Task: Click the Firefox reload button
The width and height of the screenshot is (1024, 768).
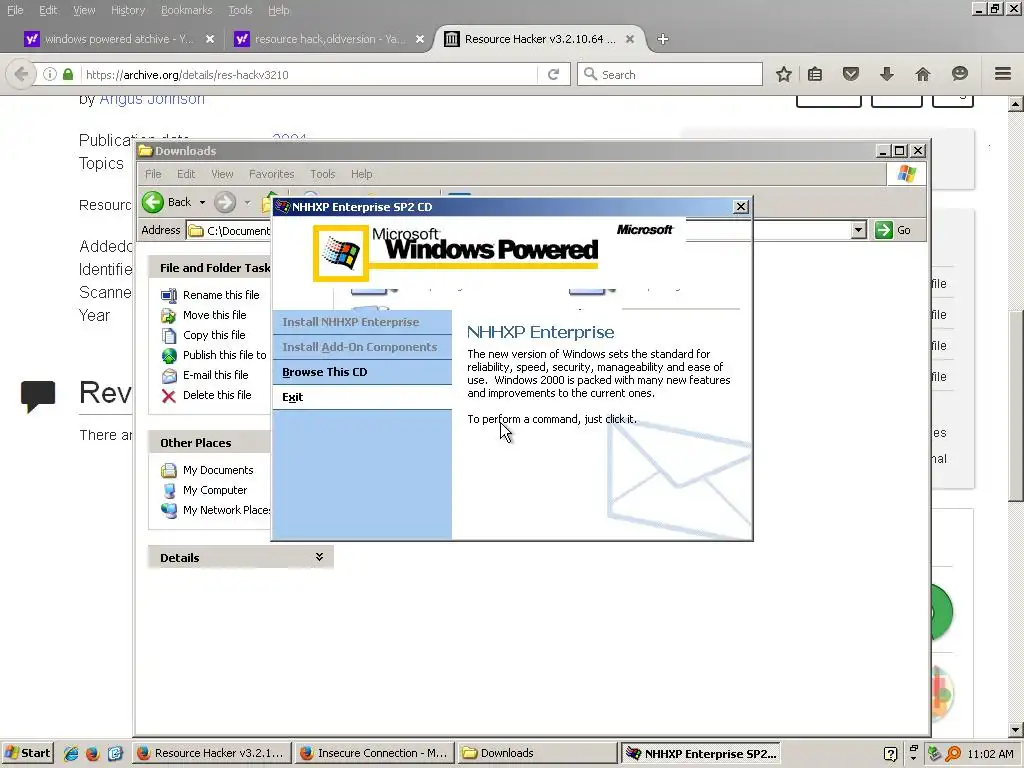Action: 554,74
